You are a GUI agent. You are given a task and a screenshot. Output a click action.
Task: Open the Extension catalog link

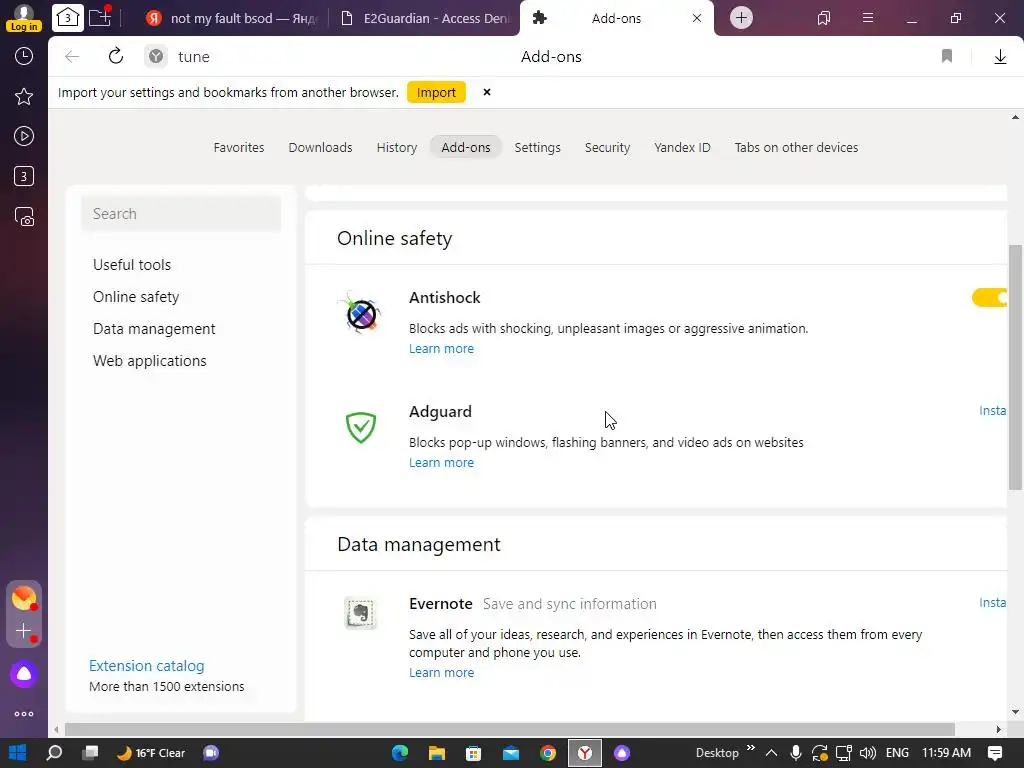coord(146,665)
